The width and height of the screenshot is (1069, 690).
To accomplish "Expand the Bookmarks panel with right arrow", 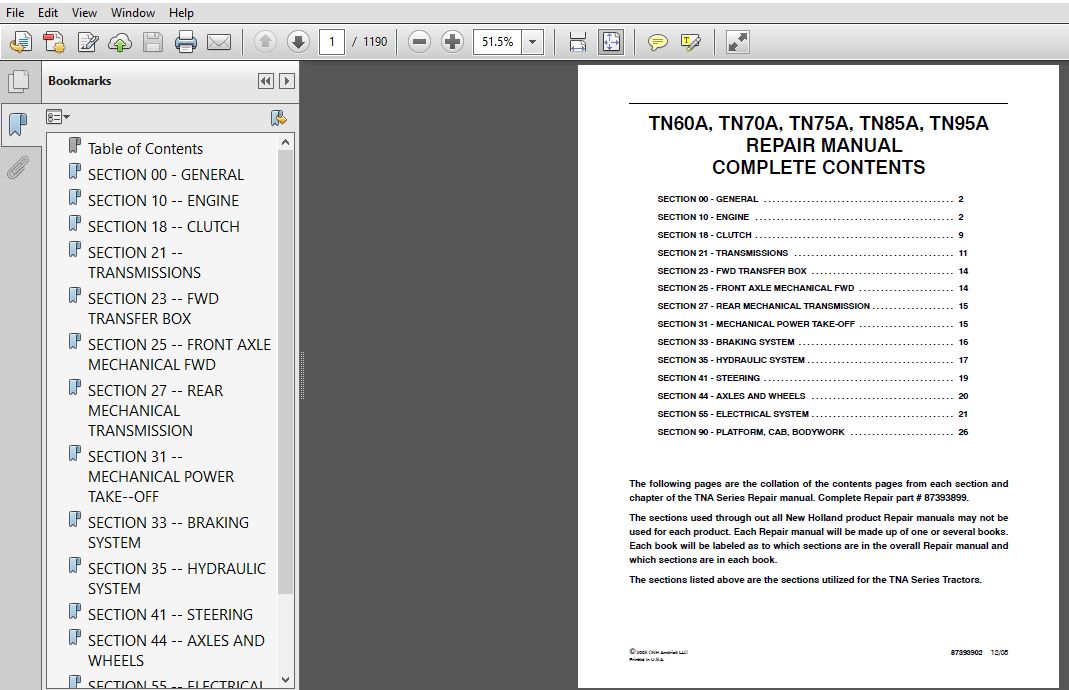I will pos(287,81).
